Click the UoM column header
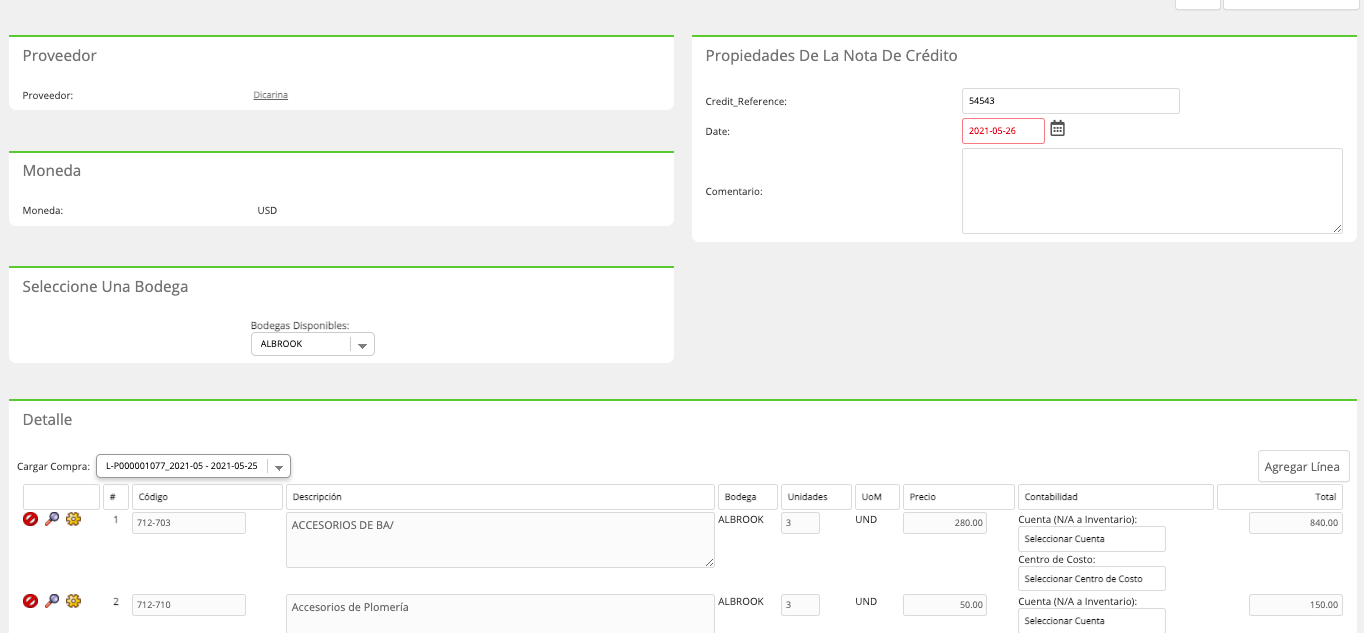The image size is (1364, 633). (x=877, y=497)
